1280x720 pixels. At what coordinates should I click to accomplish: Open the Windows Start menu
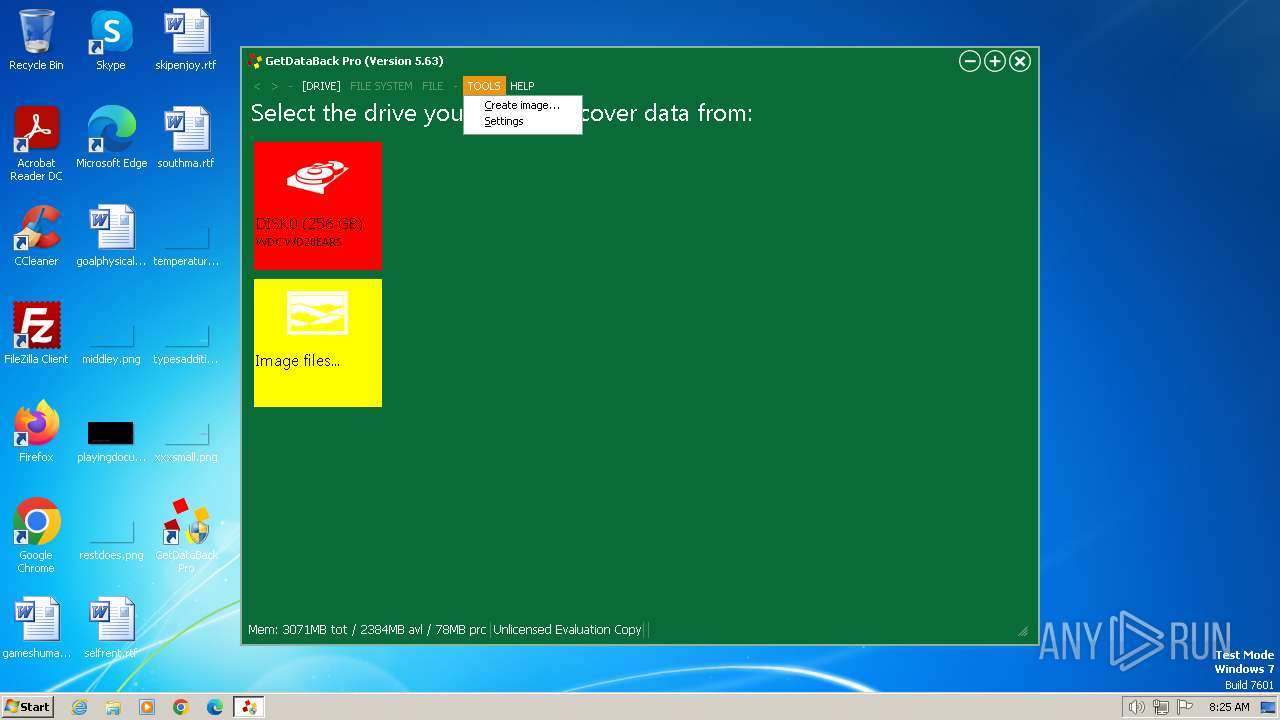[x=28, y=707]
